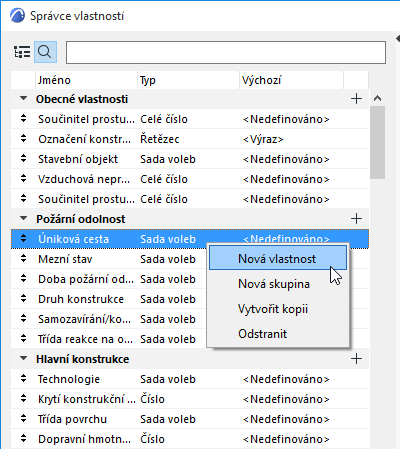Select the Mezní stav property name
400x449 pixels.
click(x=65, y=259)
